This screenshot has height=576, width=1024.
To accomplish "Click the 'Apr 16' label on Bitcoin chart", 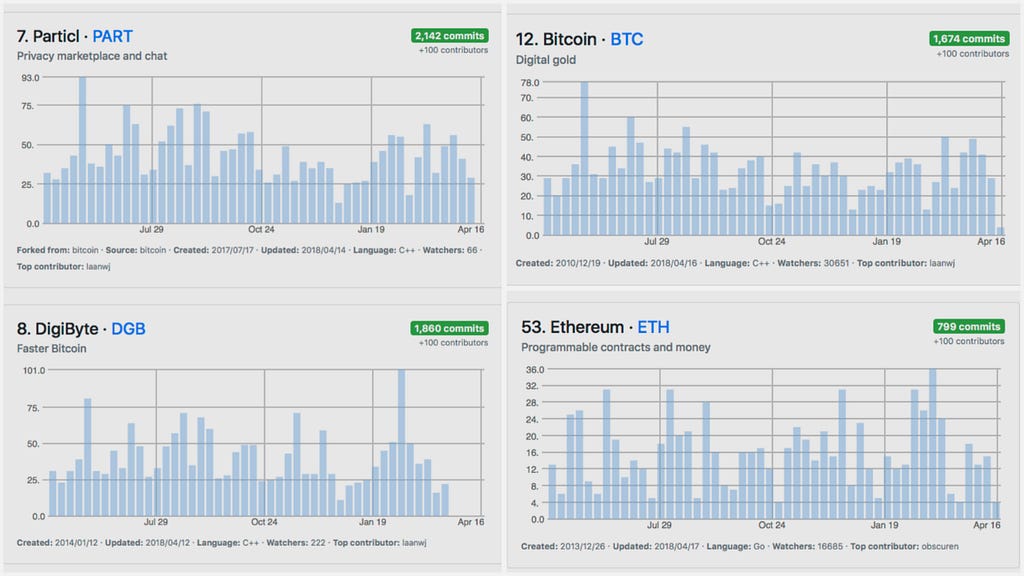I will pyautogui.click(x=991, y=242).
